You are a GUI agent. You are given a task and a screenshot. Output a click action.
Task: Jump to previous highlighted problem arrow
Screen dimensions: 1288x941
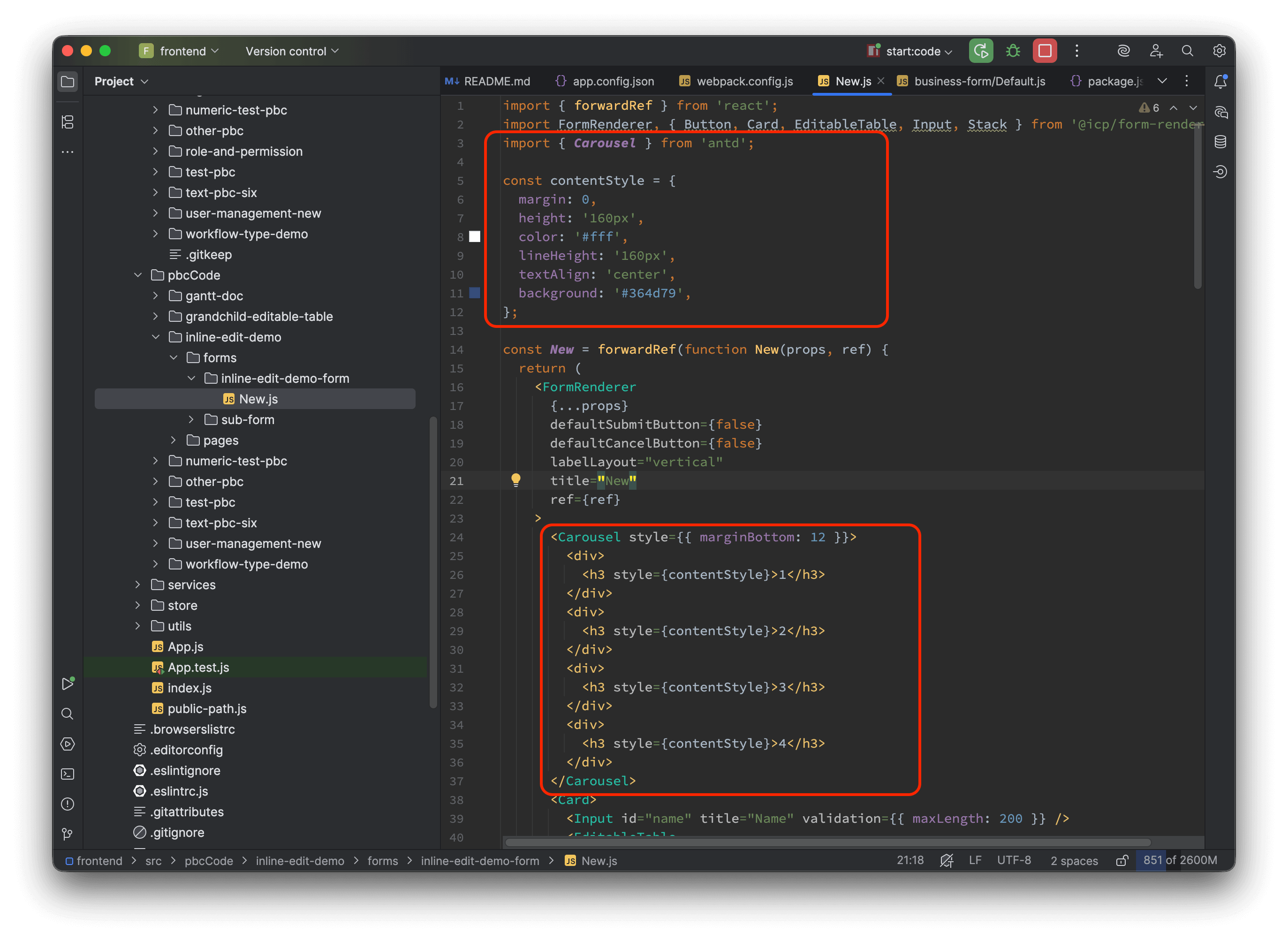1173,108
